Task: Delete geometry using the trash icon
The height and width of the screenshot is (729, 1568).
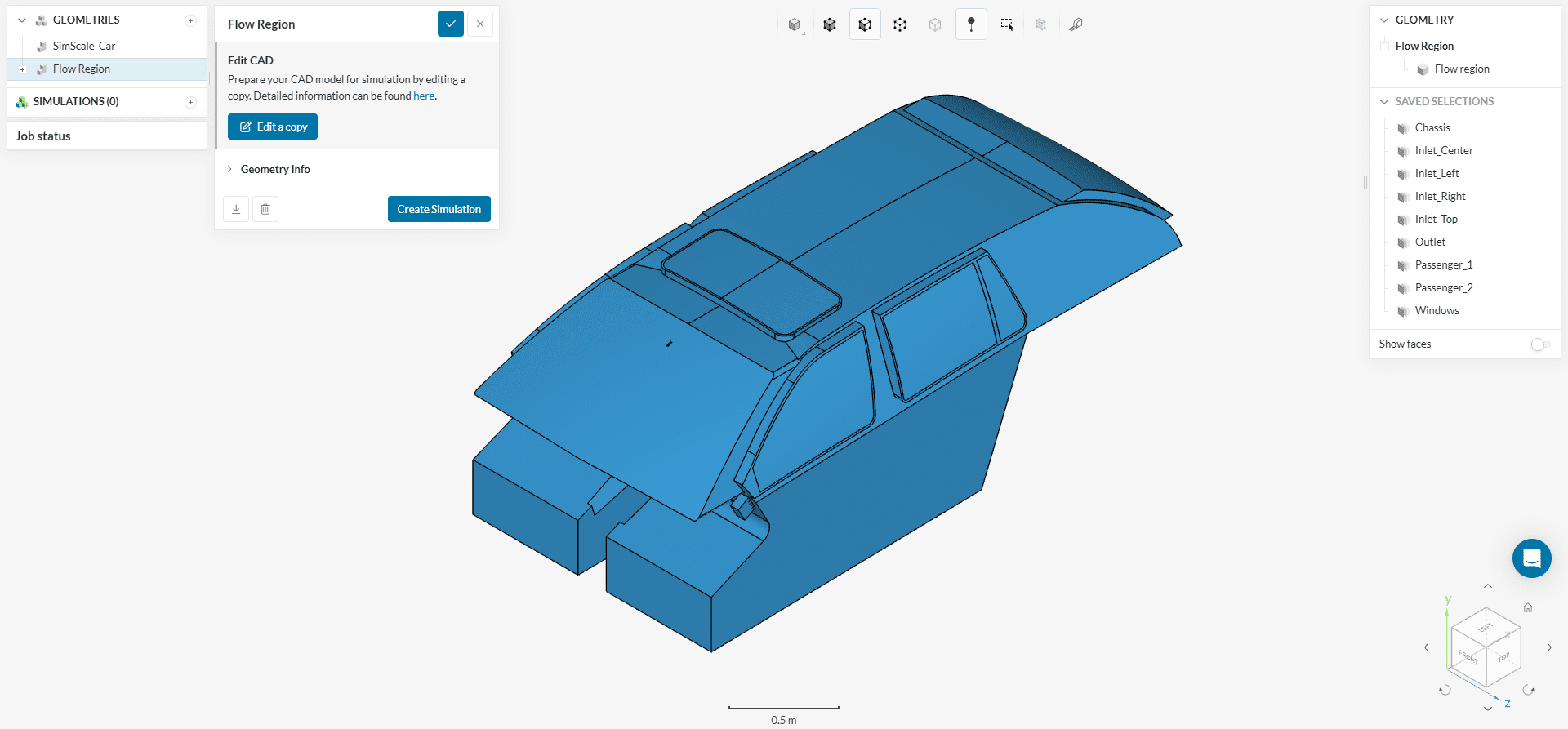Action: pos(265,209)
